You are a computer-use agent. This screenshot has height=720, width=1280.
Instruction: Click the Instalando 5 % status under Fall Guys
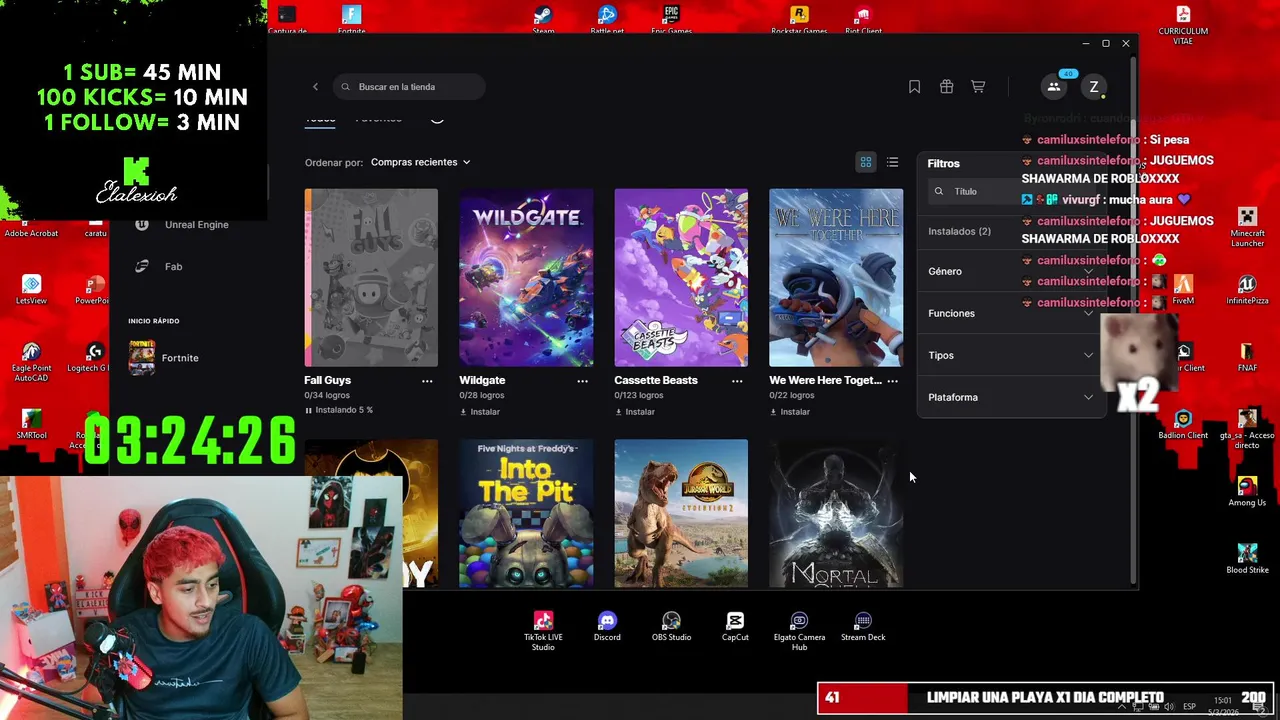pos(339,410)
